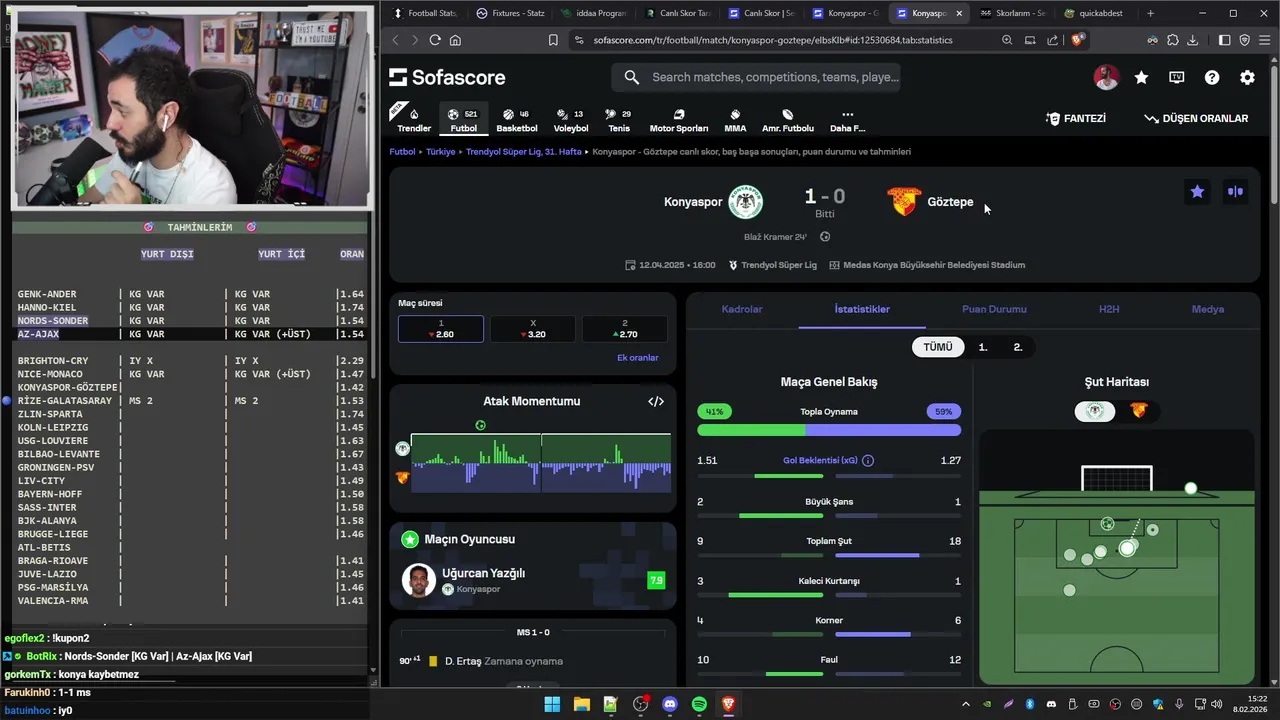Image resolution: width=1280 pixels, height=720 pixels.
Task: Reload the browser page
Action: point(435,40)
